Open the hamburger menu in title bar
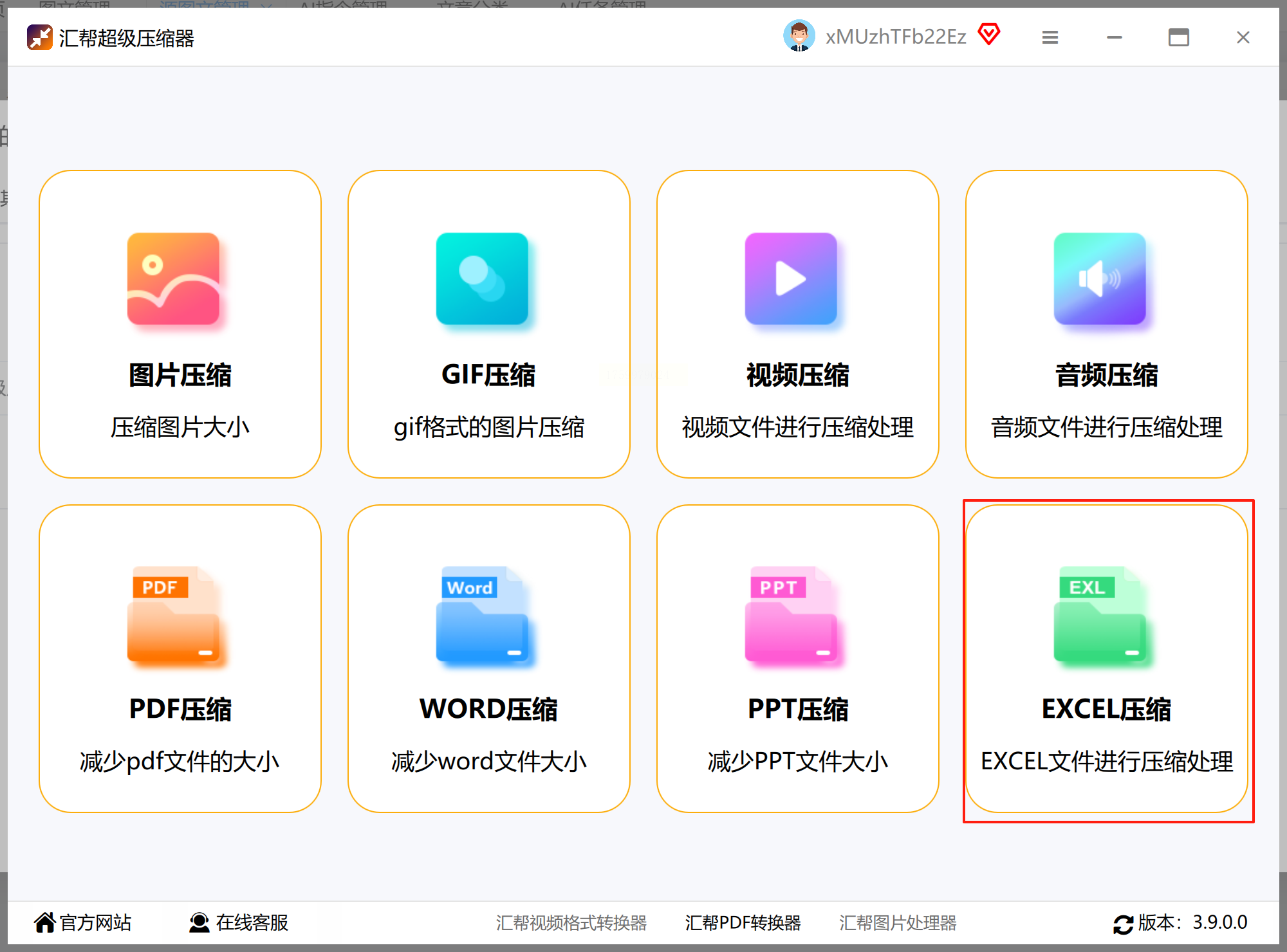Image resolution: width=1287 pixels, height=952 pixels. (1050, 37)
